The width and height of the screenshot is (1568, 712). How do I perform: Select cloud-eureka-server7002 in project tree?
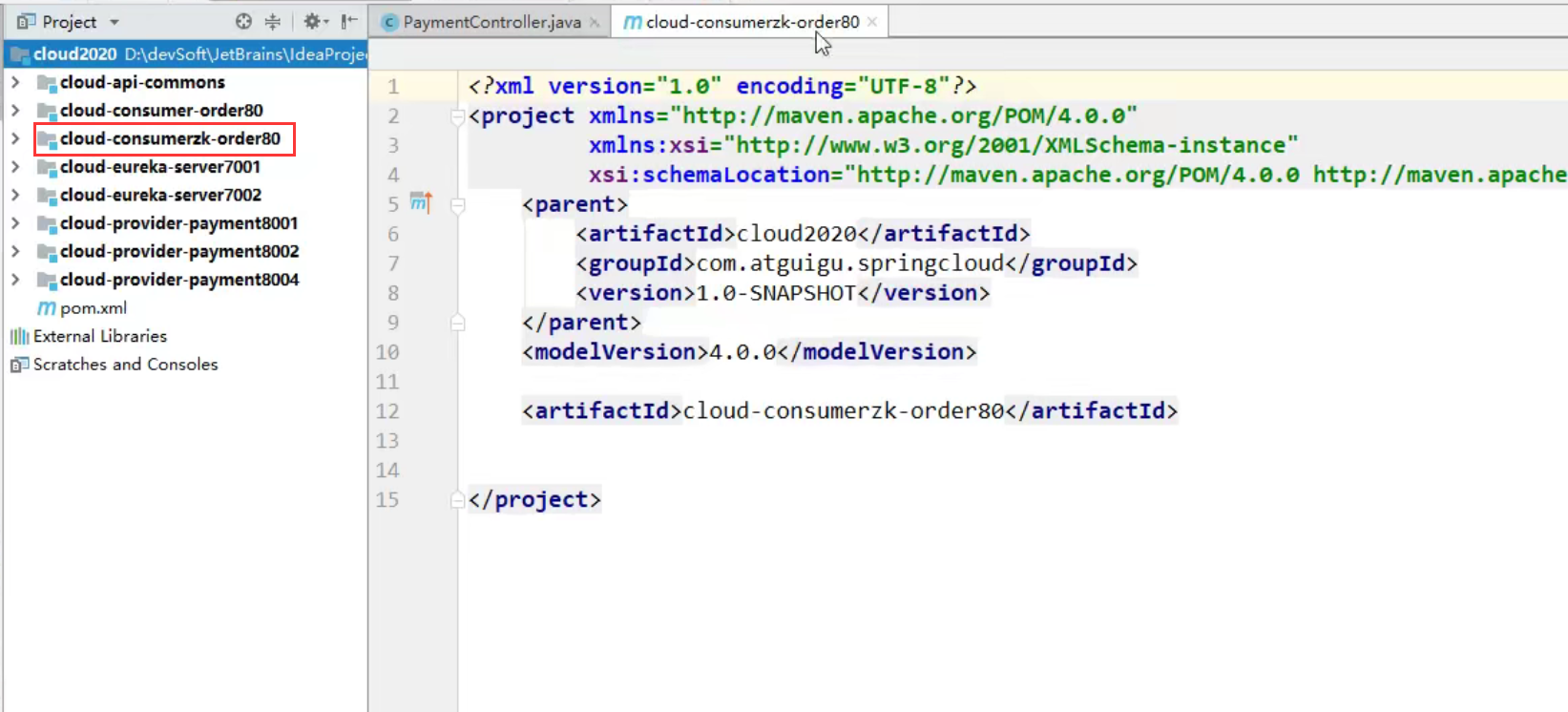(x=160, y=195)
